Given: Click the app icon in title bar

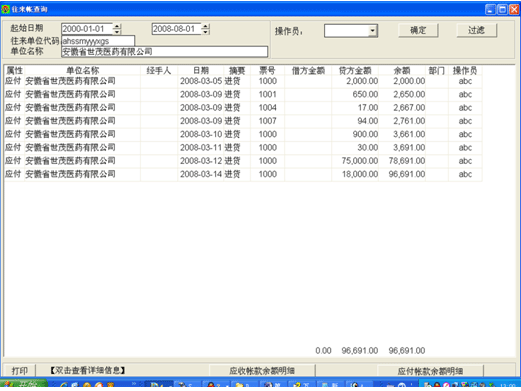Looking at the screenshot, I should [5, 9].
